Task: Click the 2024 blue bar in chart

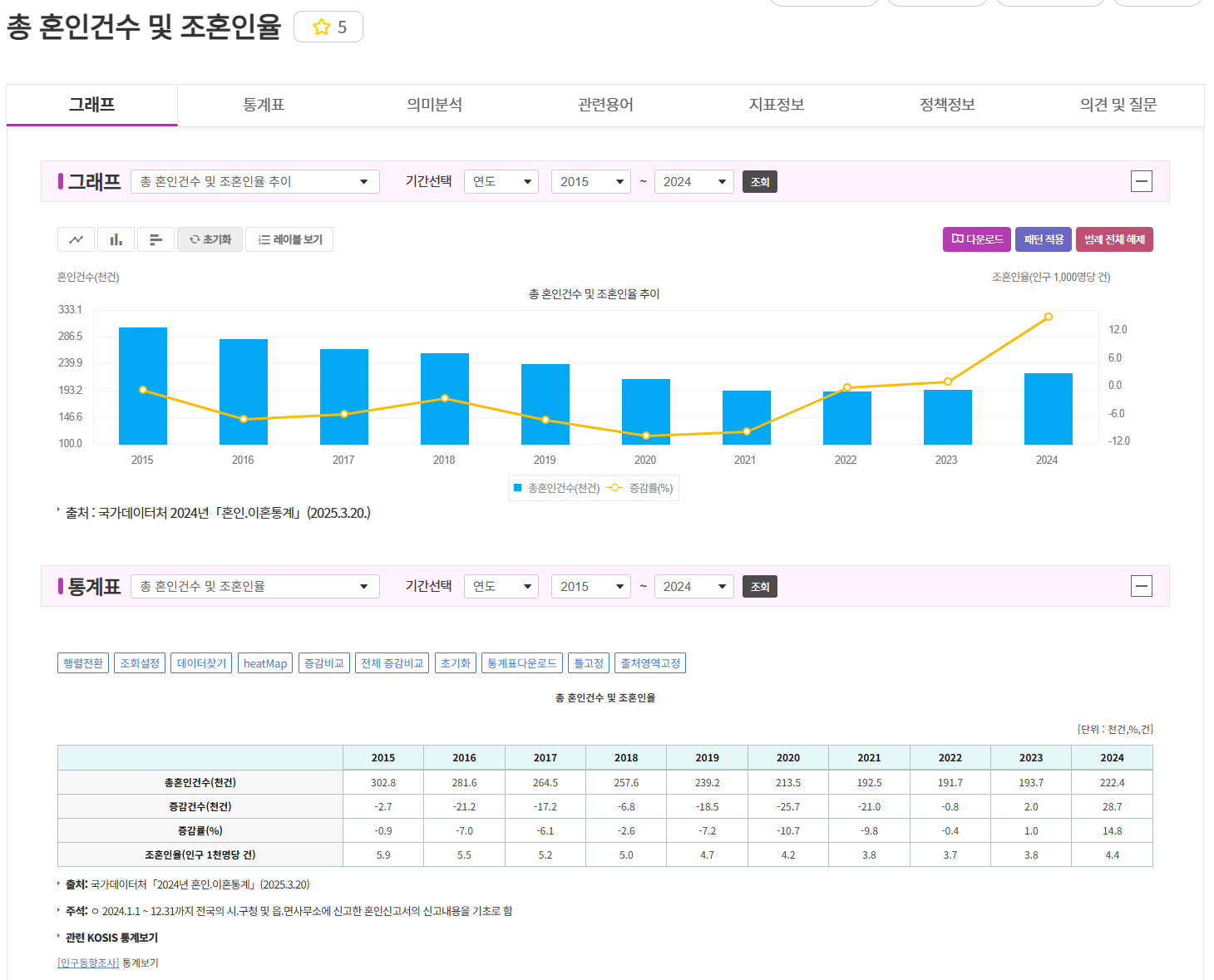Action: tap(1048, 409)
